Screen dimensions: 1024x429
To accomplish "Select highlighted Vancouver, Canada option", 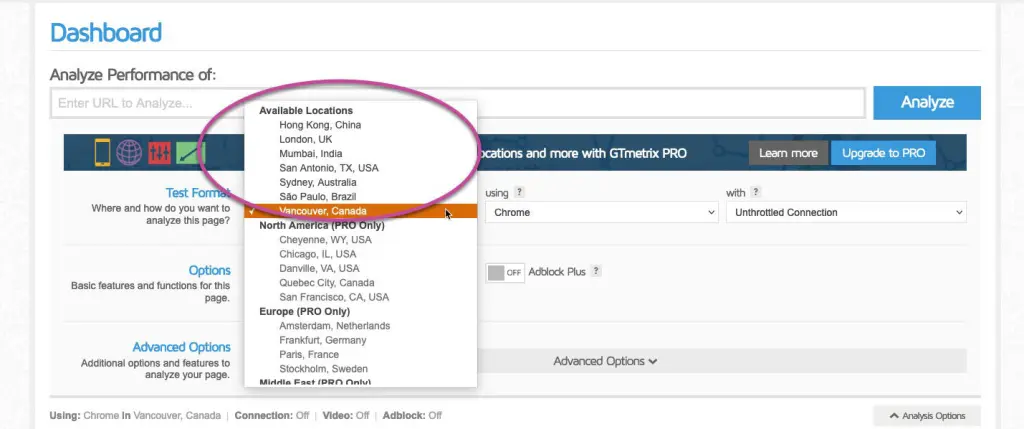I will point(360,211).
